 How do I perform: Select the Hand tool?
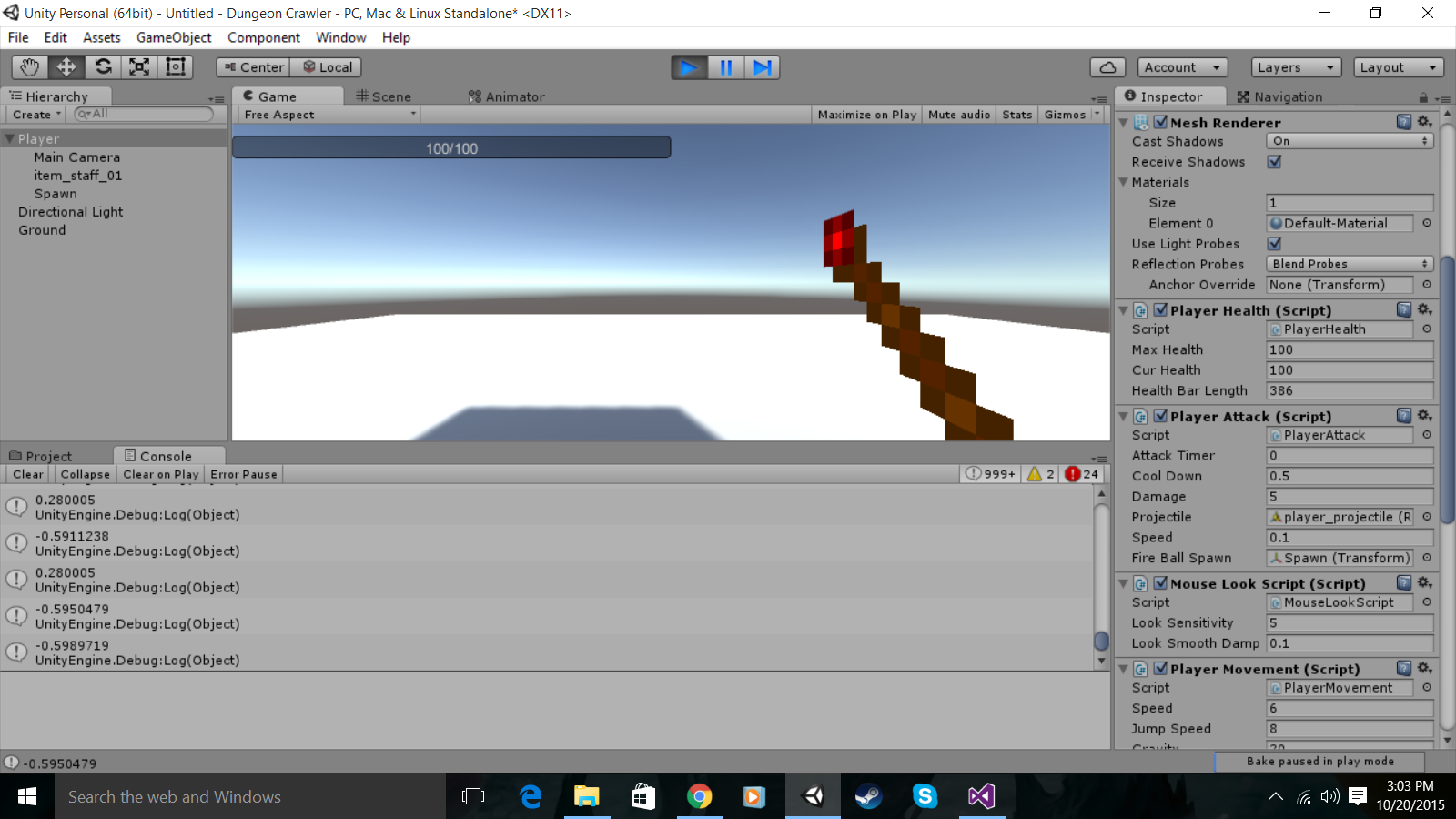[x=30, y=67]
